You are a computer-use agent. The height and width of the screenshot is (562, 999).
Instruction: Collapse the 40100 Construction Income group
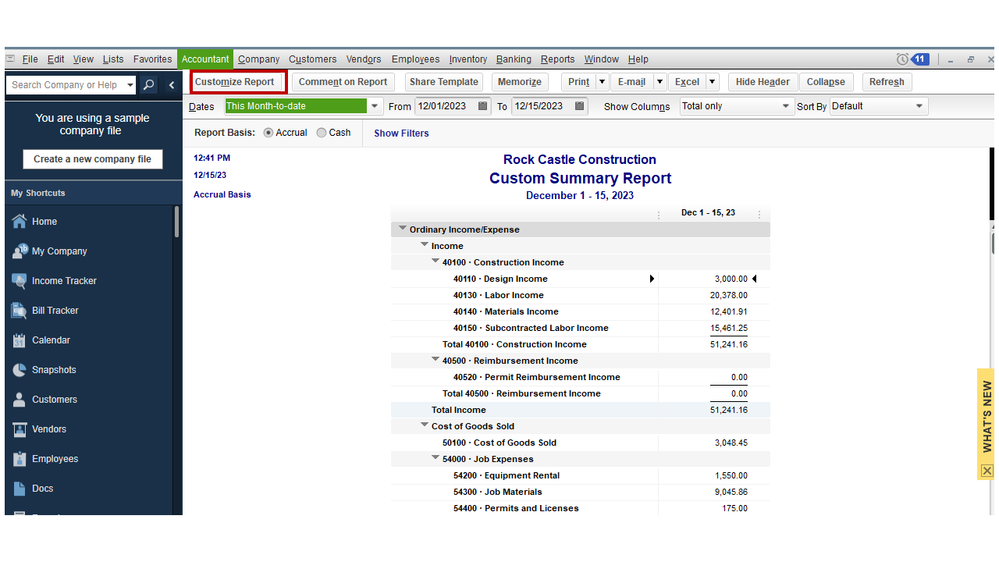pyautogui.click(x=435, y=262)
